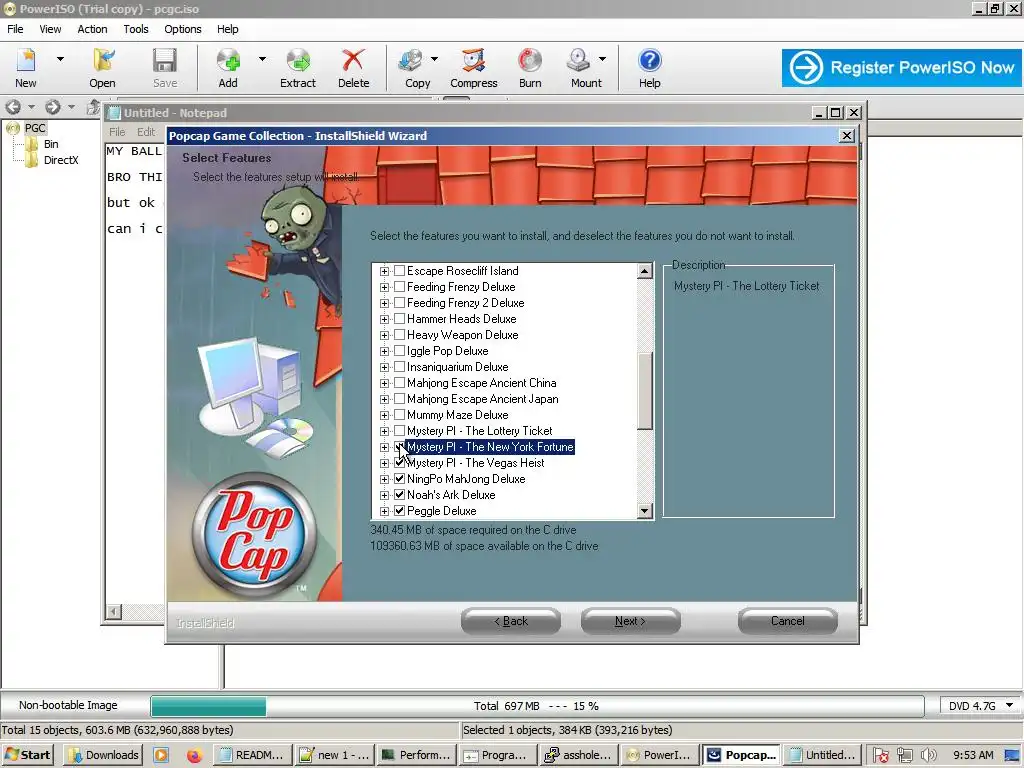The width and height of the screenshot is (1024, 768).
Task: Open the Notepad Edit menu
Action: (x=146, y=132)
